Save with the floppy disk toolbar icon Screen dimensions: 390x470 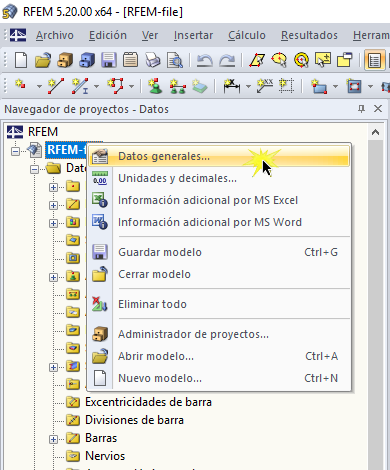tap(109, 60)
